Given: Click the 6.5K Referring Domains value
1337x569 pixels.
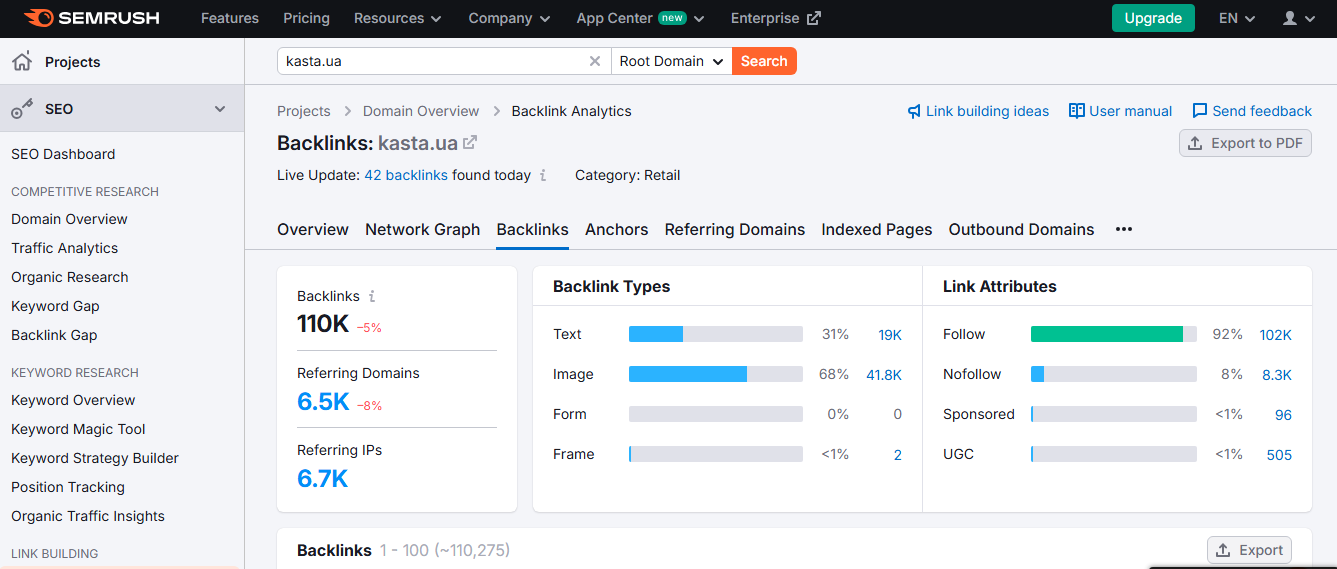Looking at the screenshot, I should coord(323,402).
